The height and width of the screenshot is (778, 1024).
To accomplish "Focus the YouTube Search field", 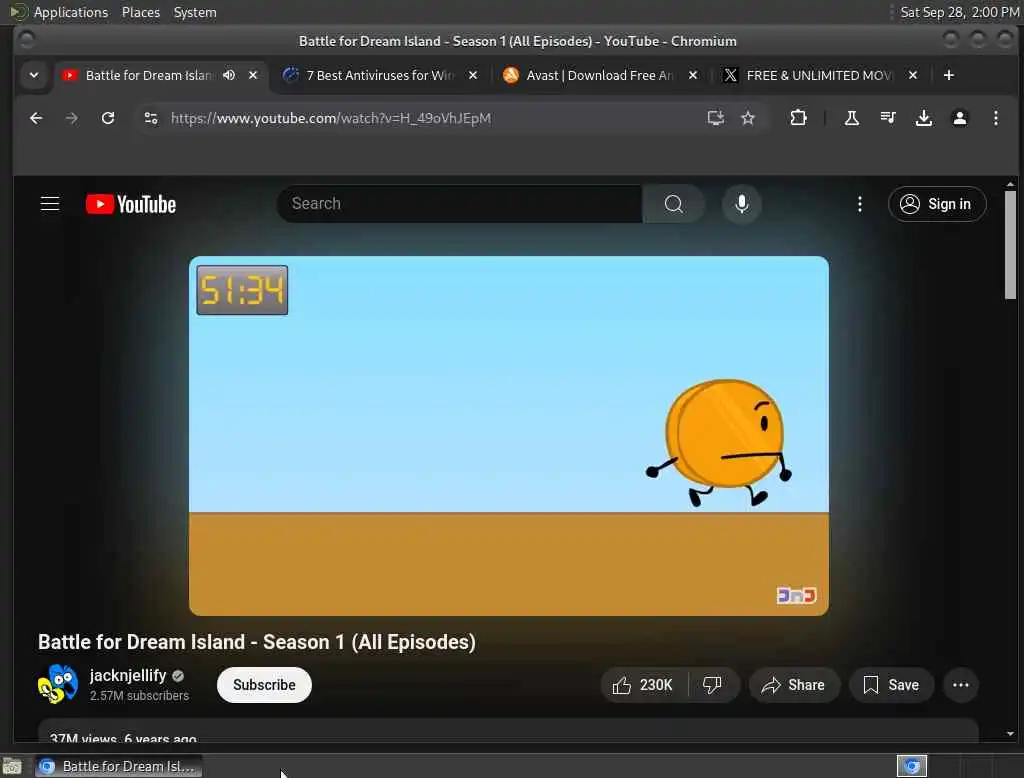I will 460,204.
